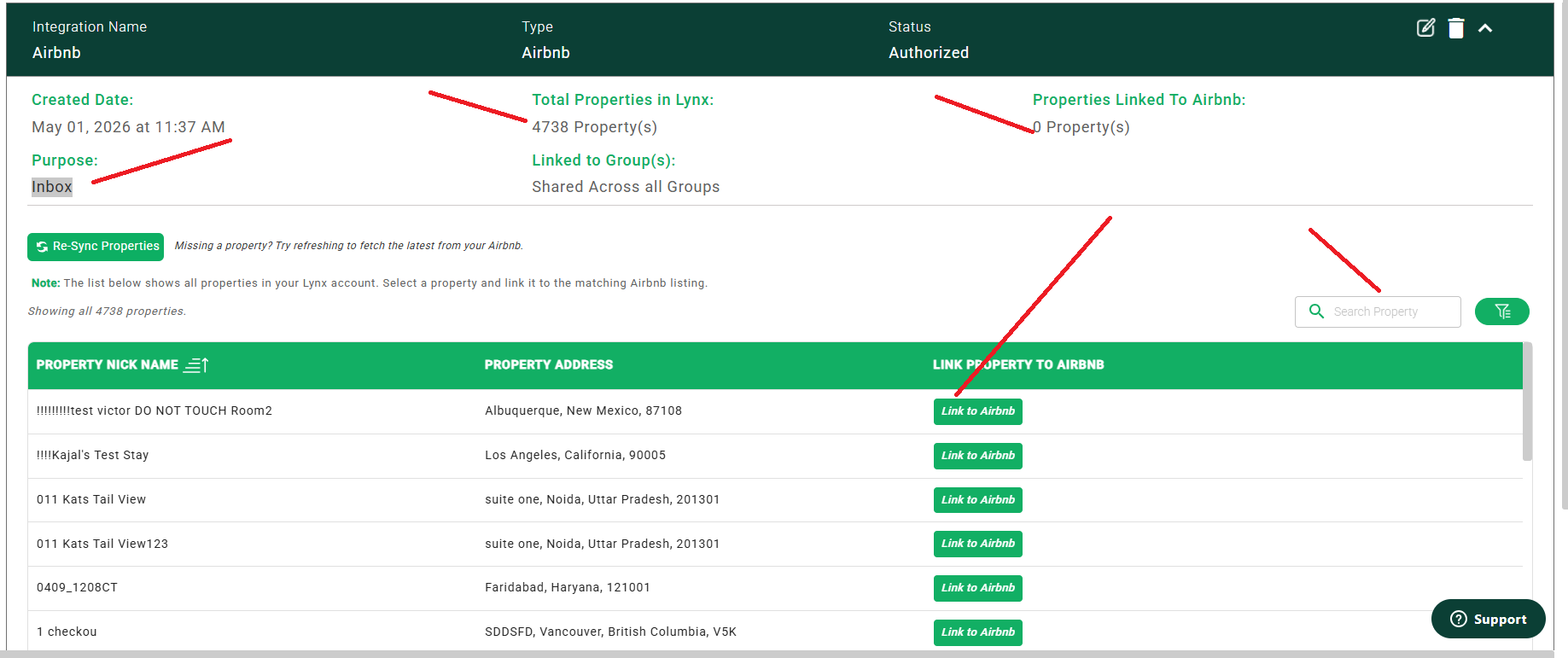Select property name 1 checkou
The image size is (1568, 658).
tap(67, 632)
